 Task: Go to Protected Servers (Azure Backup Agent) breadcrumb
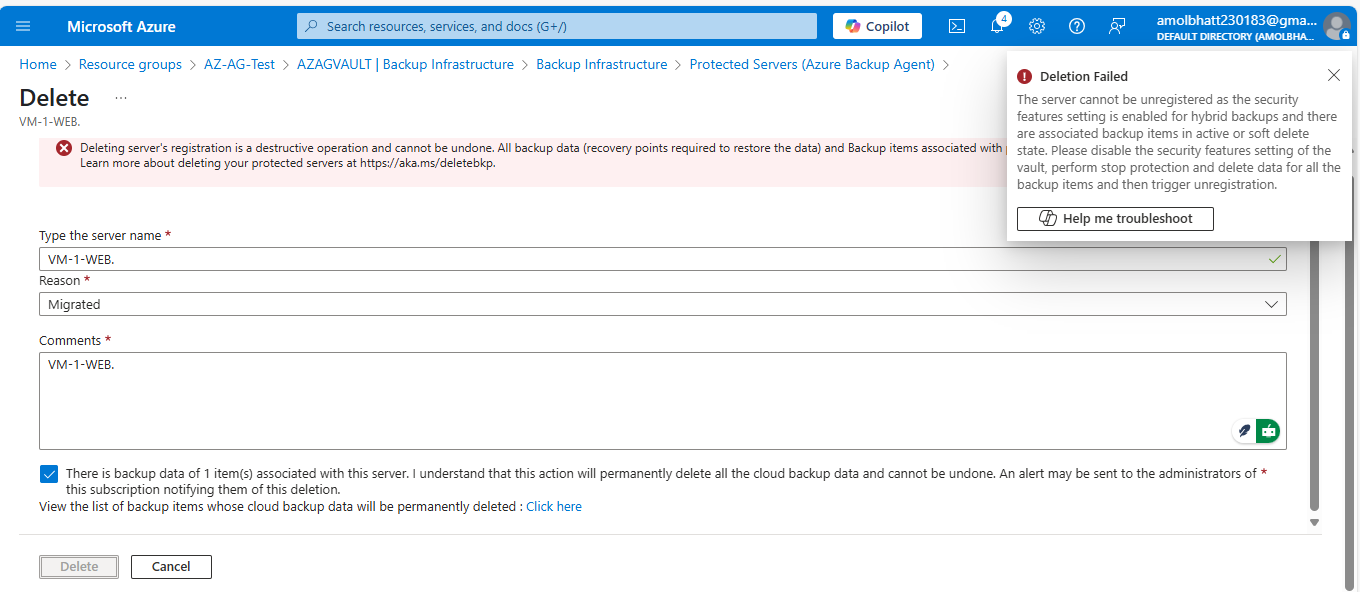coord(812,64)
